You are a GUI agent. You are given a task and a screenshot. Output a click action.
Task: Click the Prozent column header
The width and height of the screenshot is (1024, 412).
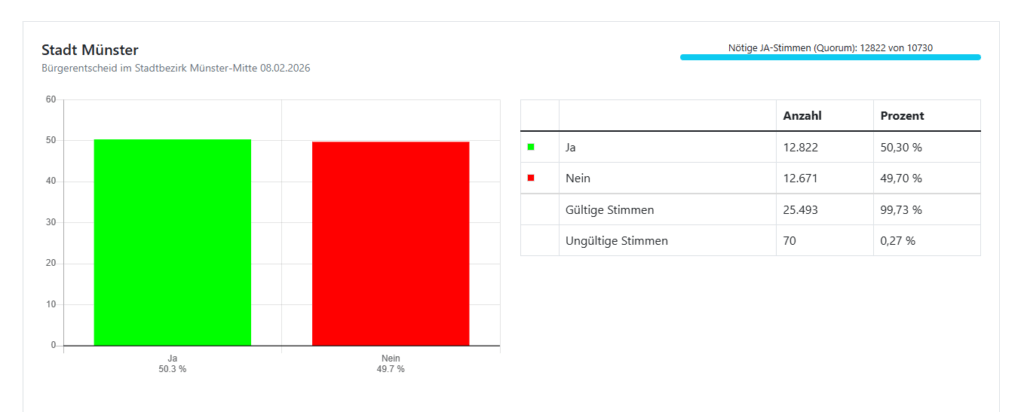click(x=902, y=116)
